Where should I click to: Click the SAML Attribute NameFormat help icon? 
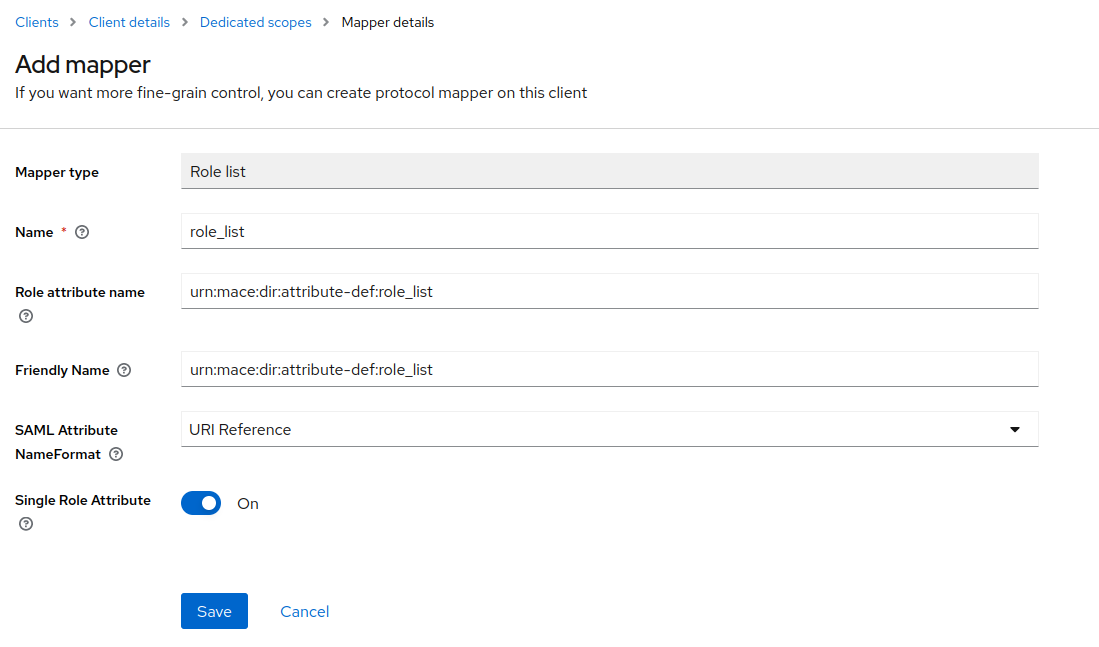(x=116, y=454)
